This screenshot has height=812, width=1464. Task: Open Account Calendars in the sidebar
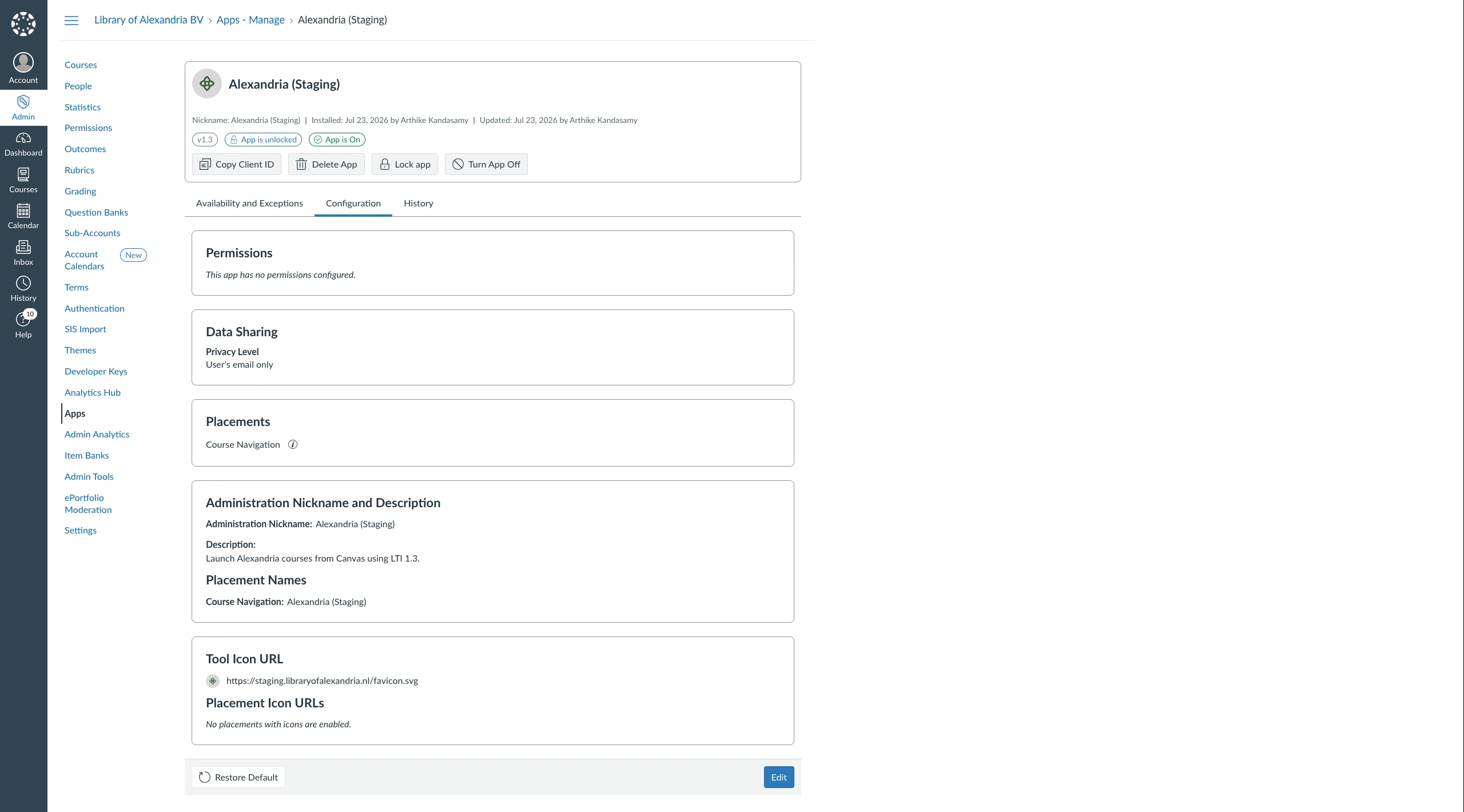[x=85, y=260]
